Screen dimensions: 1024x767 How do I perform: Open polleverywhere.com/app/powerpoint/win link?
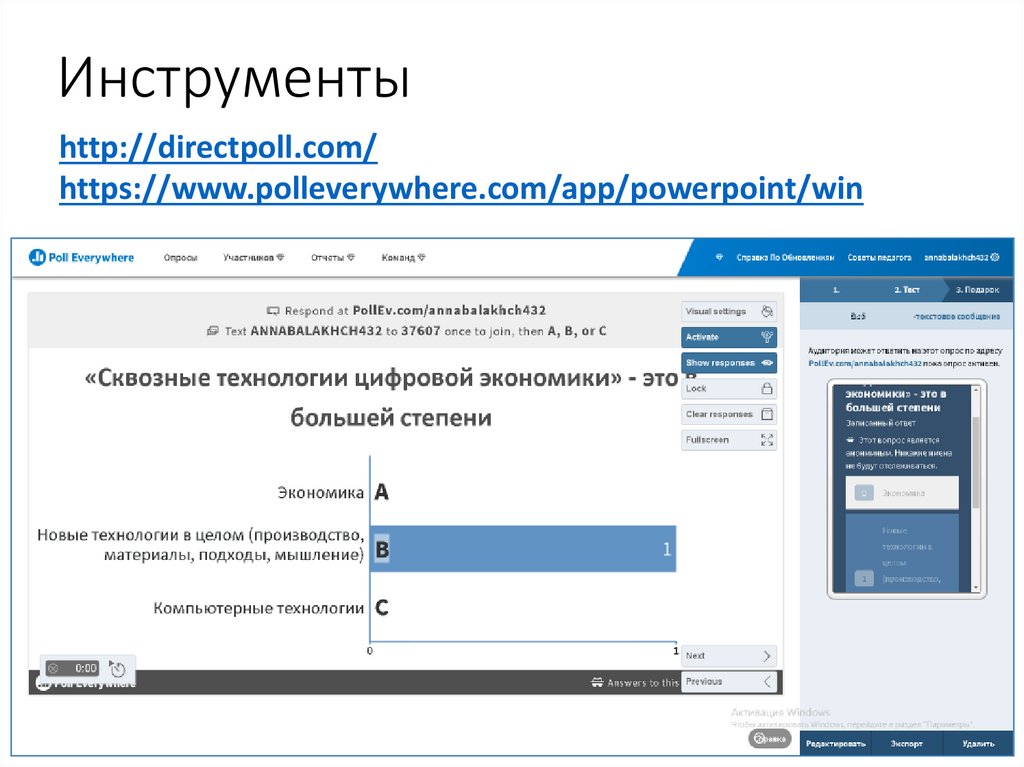(x=461, y=188)
